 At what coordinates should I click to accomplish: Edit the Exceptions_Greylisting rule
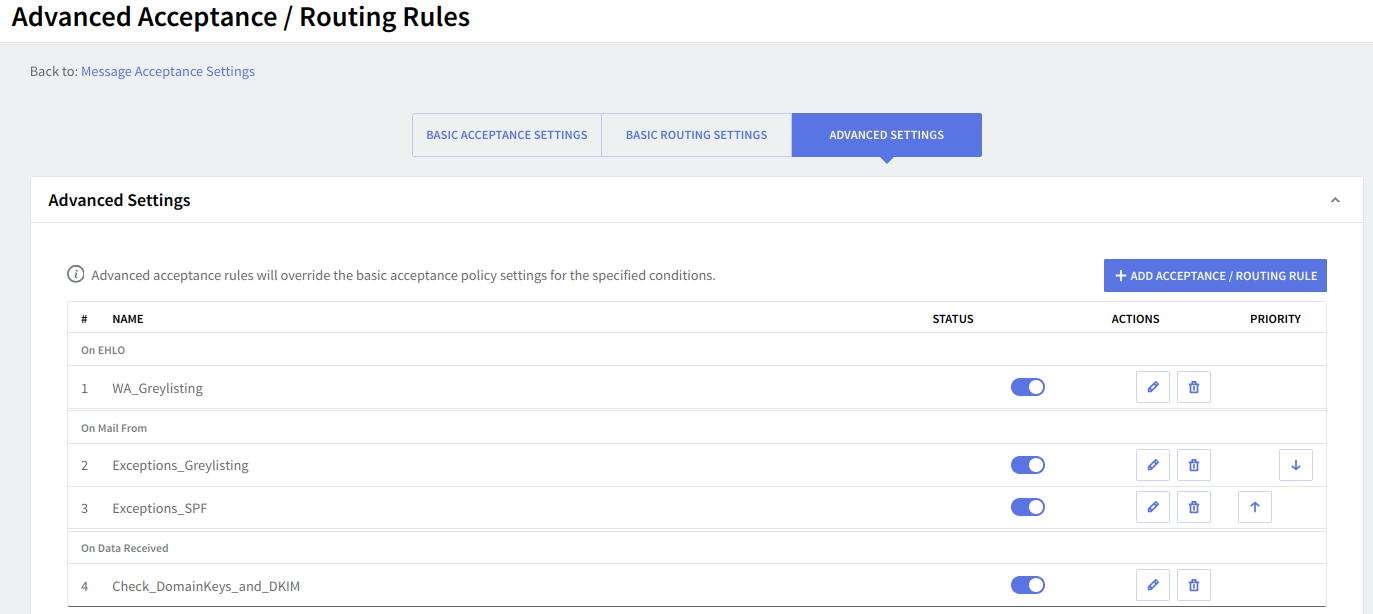(1152, 465)
